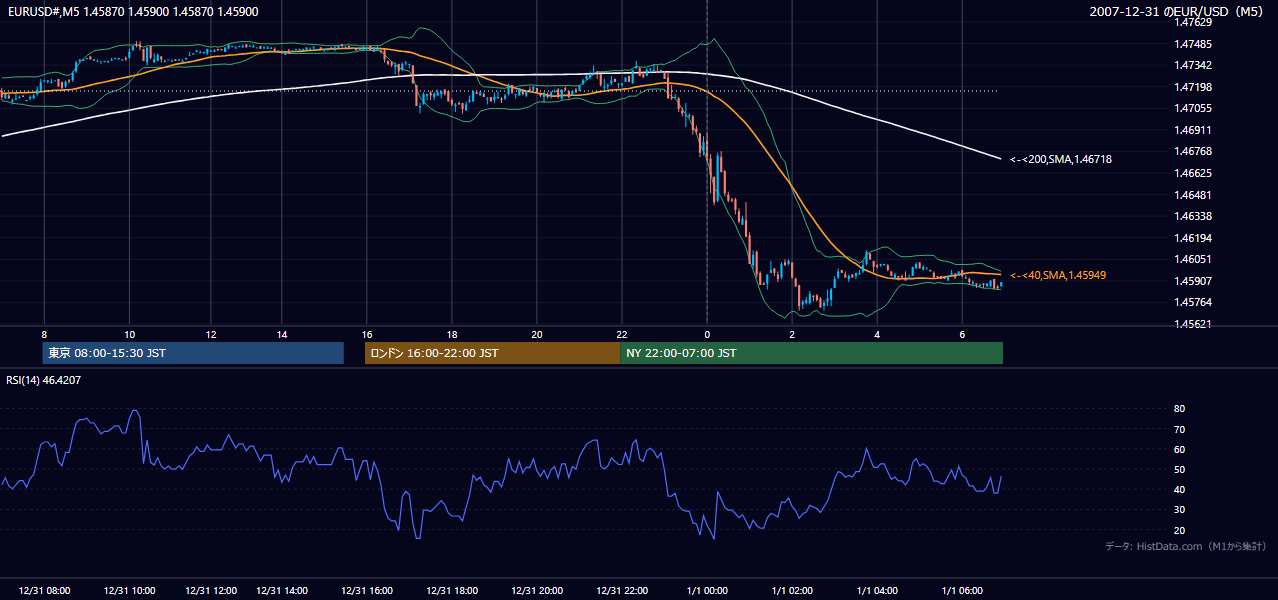Click hour label 4 under price chart

click(877, 334)
